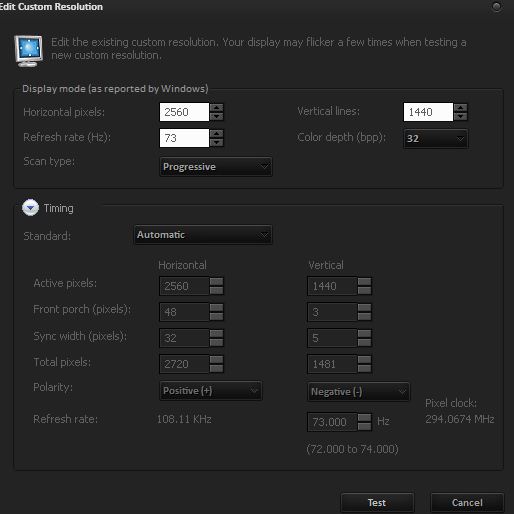Click the round button in title bar

496,7
